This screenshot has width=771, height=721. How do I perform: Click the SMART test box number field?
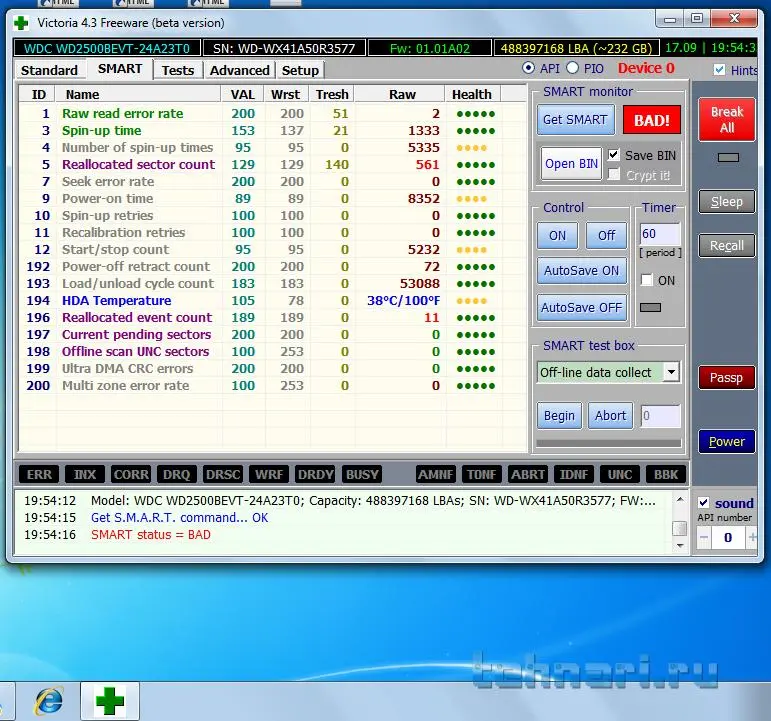pyautogui.click(x=660, y=416)
